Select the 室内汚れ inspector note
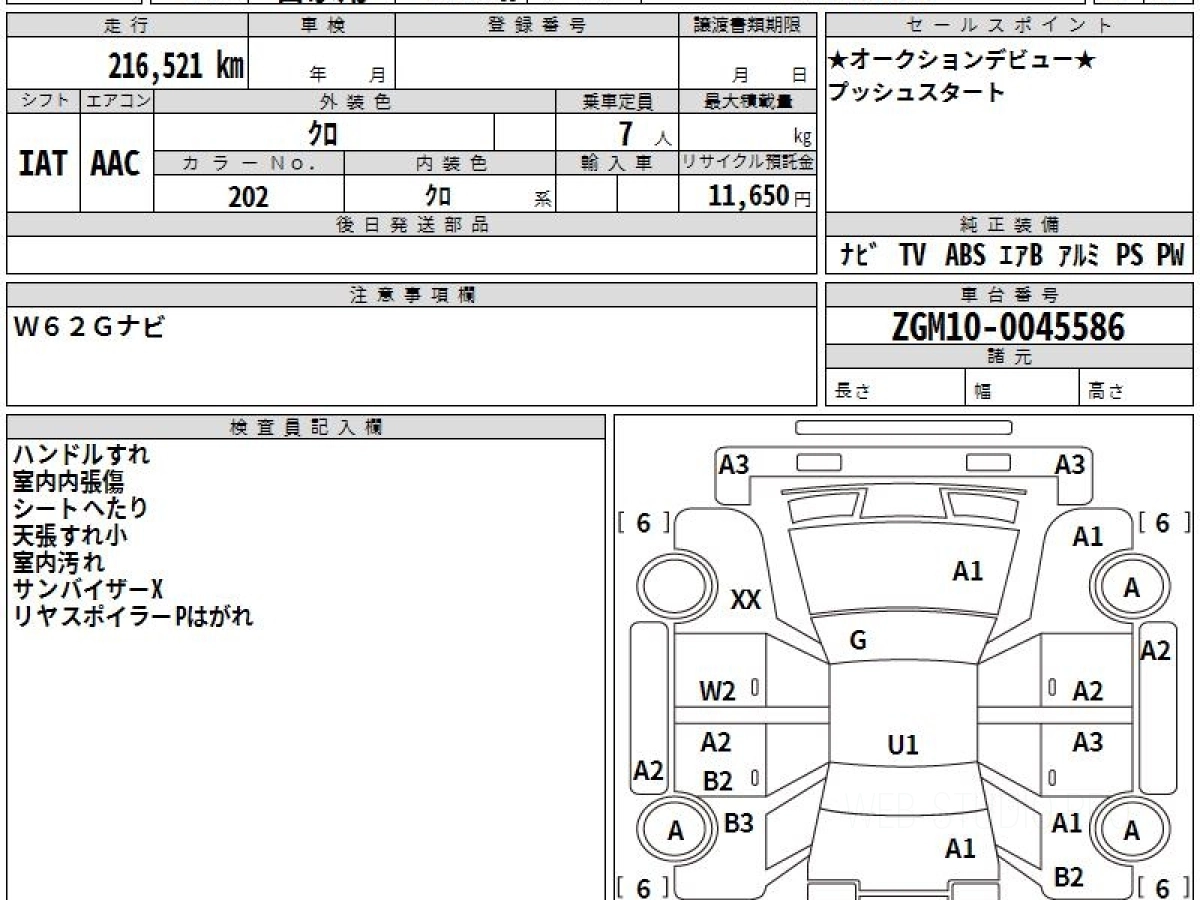The height and width of the screenshot is (900, 1200). tap(58, 562)
